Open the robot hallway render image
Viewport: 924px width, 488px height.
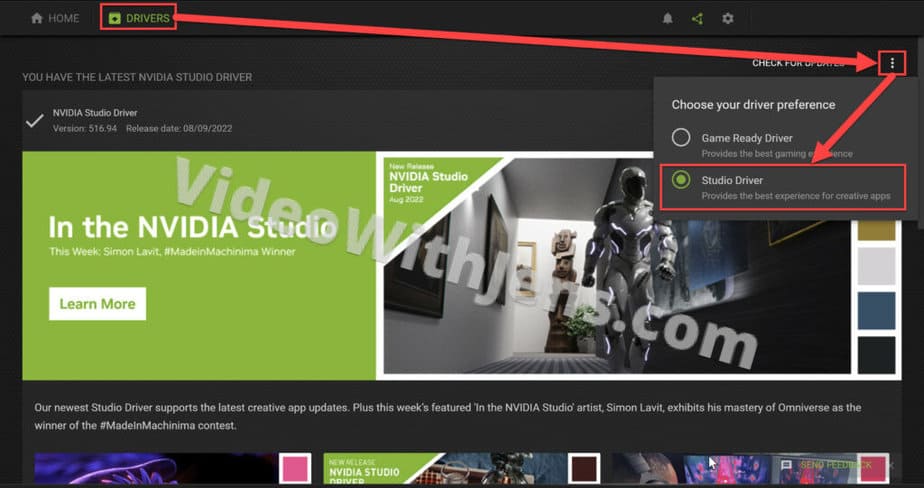click(617, 266)
